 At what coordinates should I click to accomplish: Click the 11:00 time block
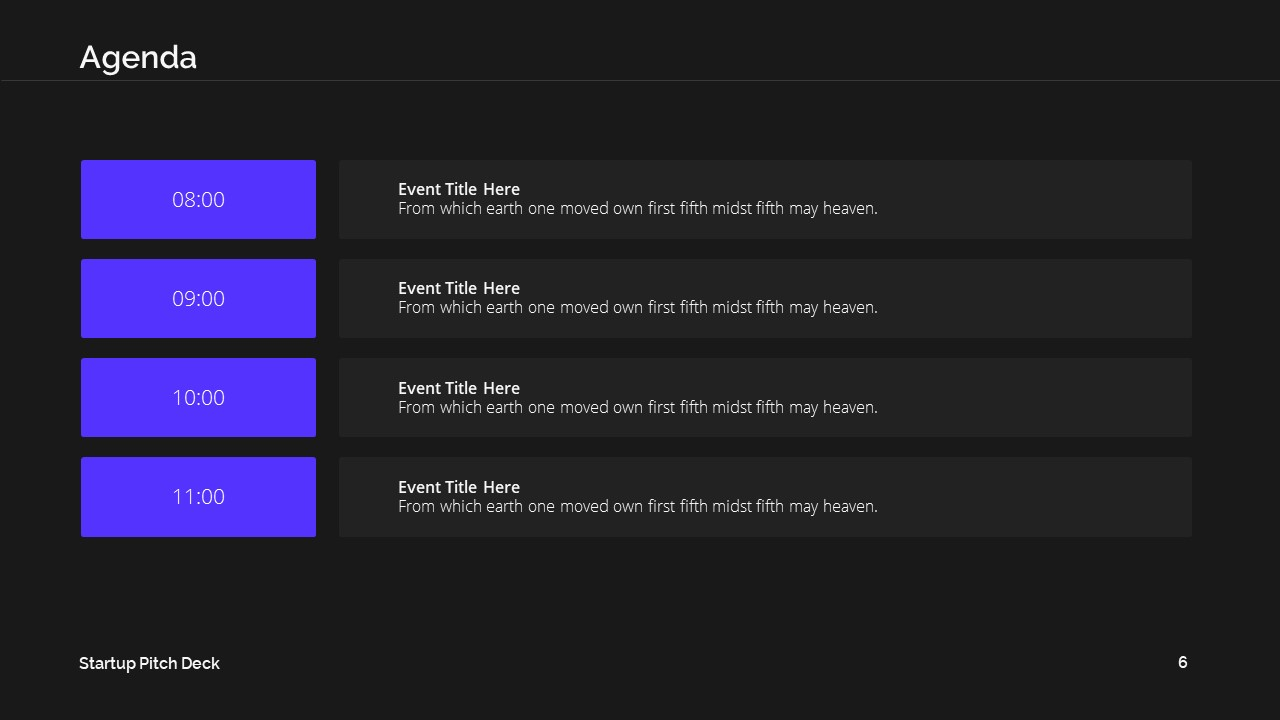pyautogui.click(x=198, y=497)
